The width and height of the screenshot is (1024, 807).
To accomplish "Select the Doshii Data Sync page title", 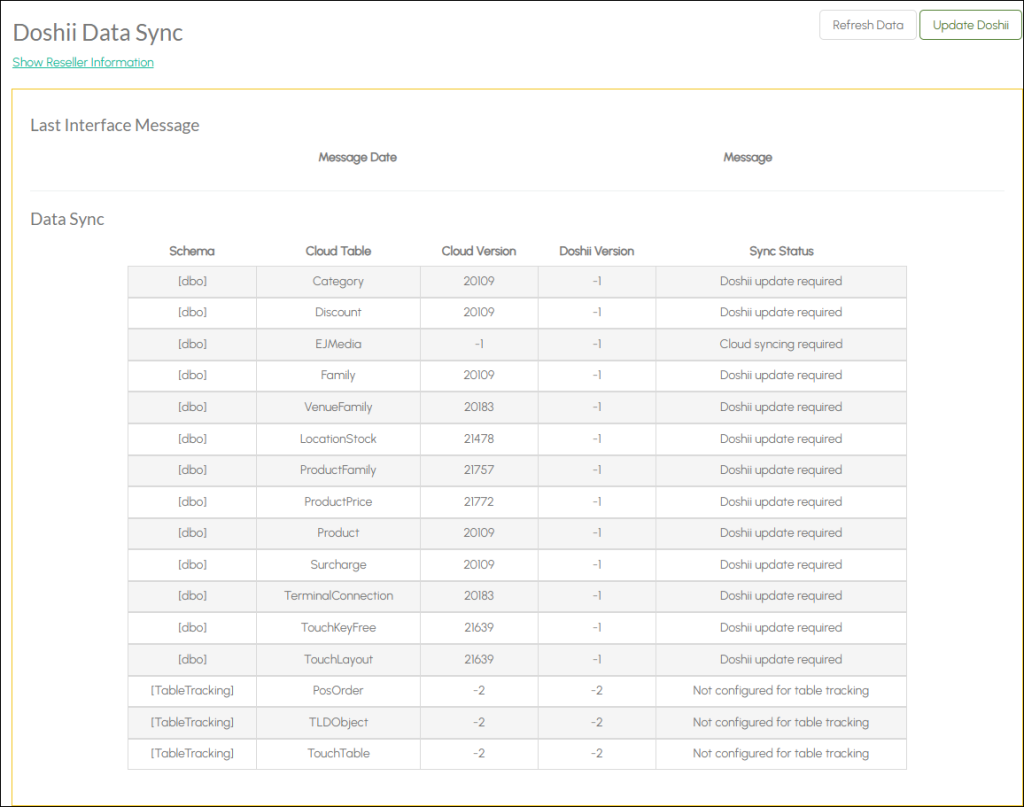I will click(98, 33).
